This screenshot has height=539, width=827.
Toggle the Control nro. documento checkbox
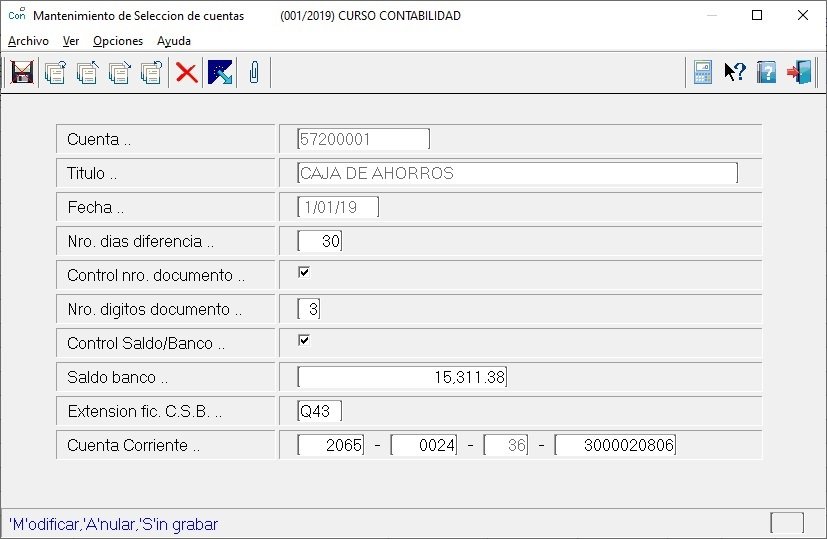(304, 272)
